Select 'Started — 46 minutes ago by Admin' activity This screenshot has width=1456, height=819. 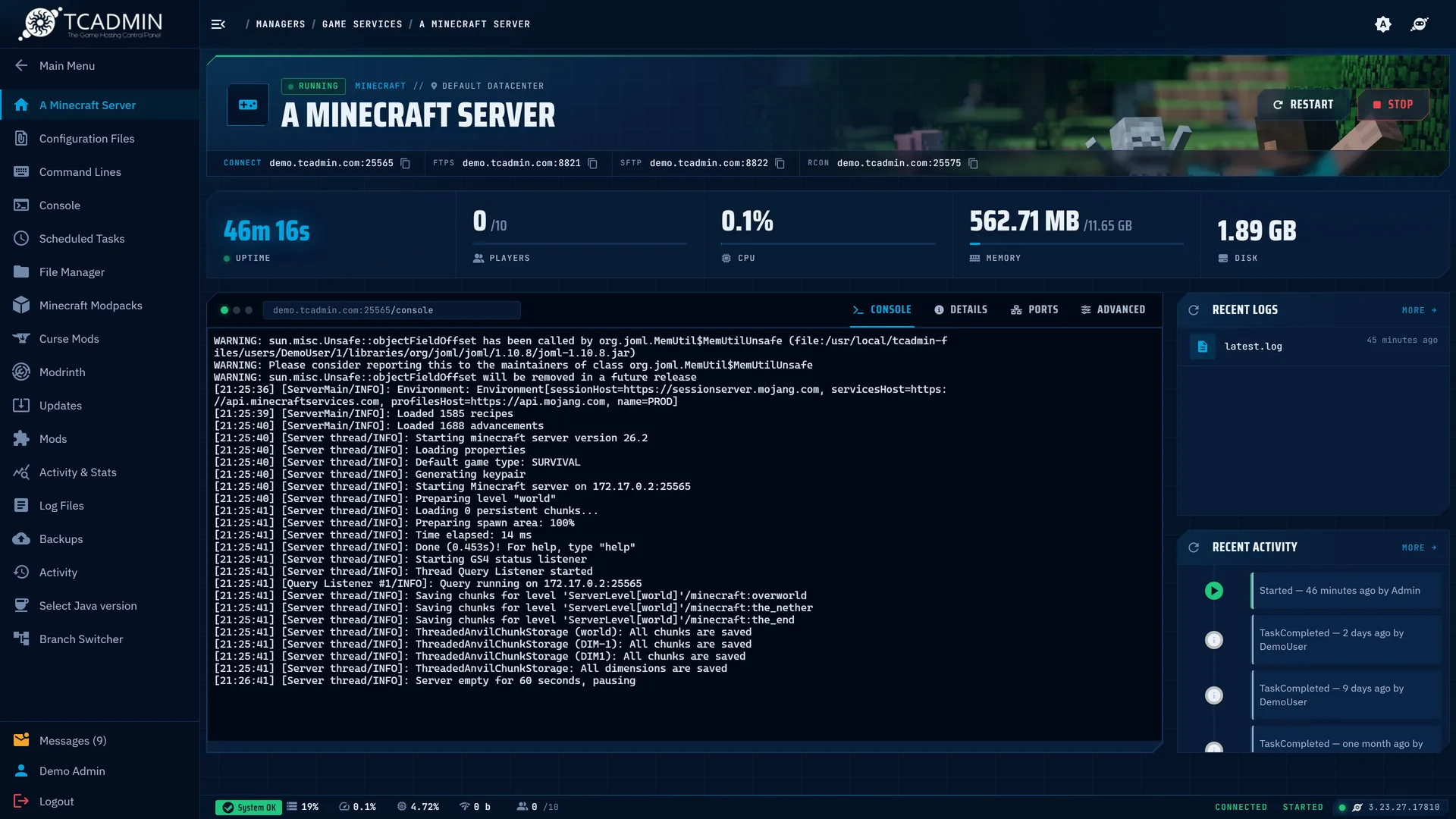[x=1345, y=591]
